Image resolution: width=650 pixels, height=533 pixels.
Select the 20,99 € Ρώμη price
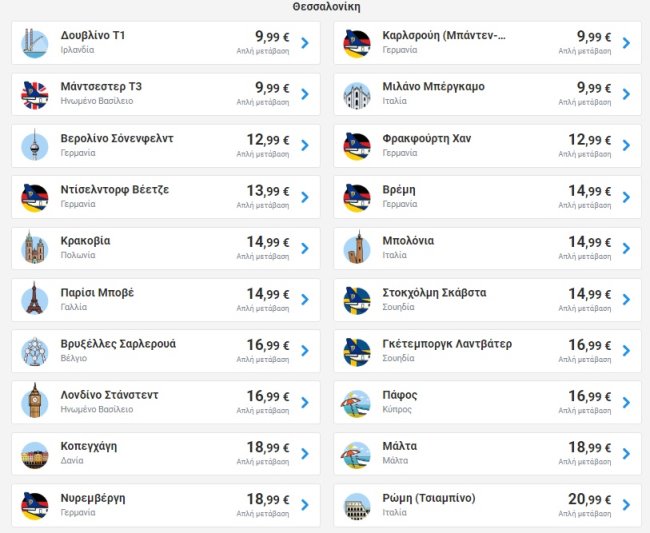pyautogui.click(x=590, y=499)
